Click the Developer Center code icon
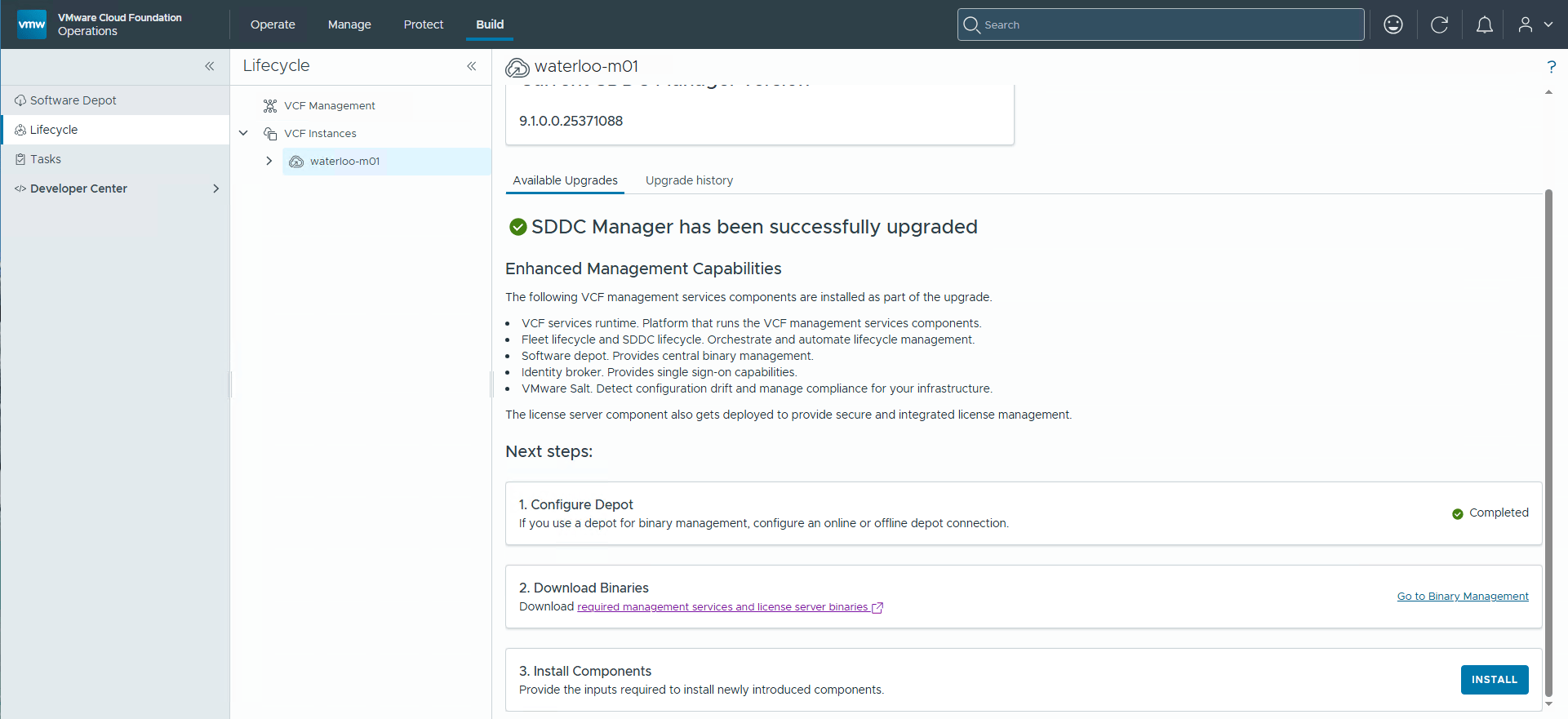Image resolution: width=1568 pixels, height=719 pixels. [x=20, y=189]
